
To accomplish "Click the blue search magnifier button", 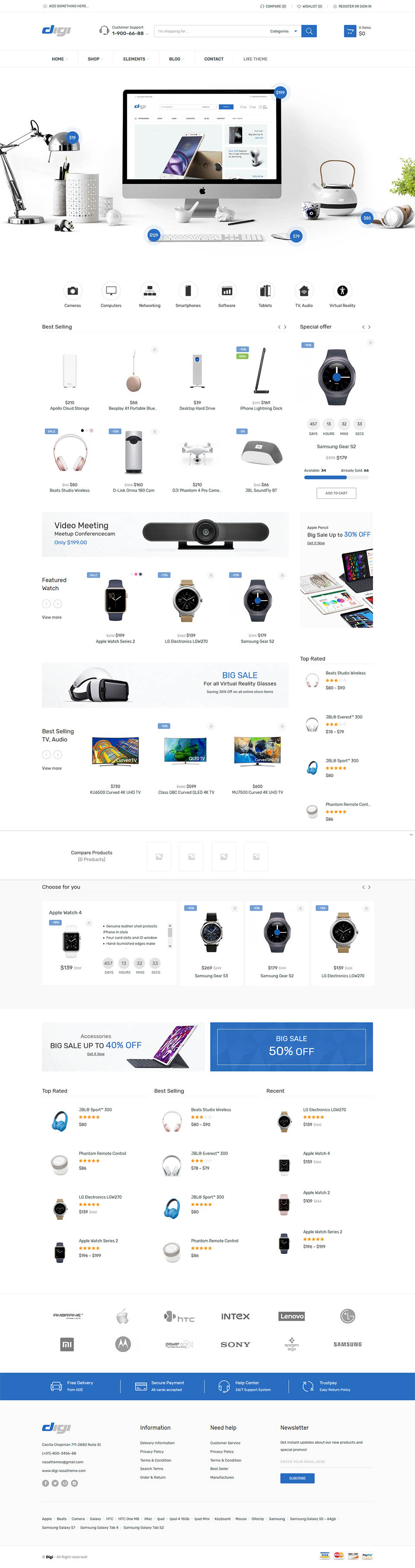I will [309, 31].
